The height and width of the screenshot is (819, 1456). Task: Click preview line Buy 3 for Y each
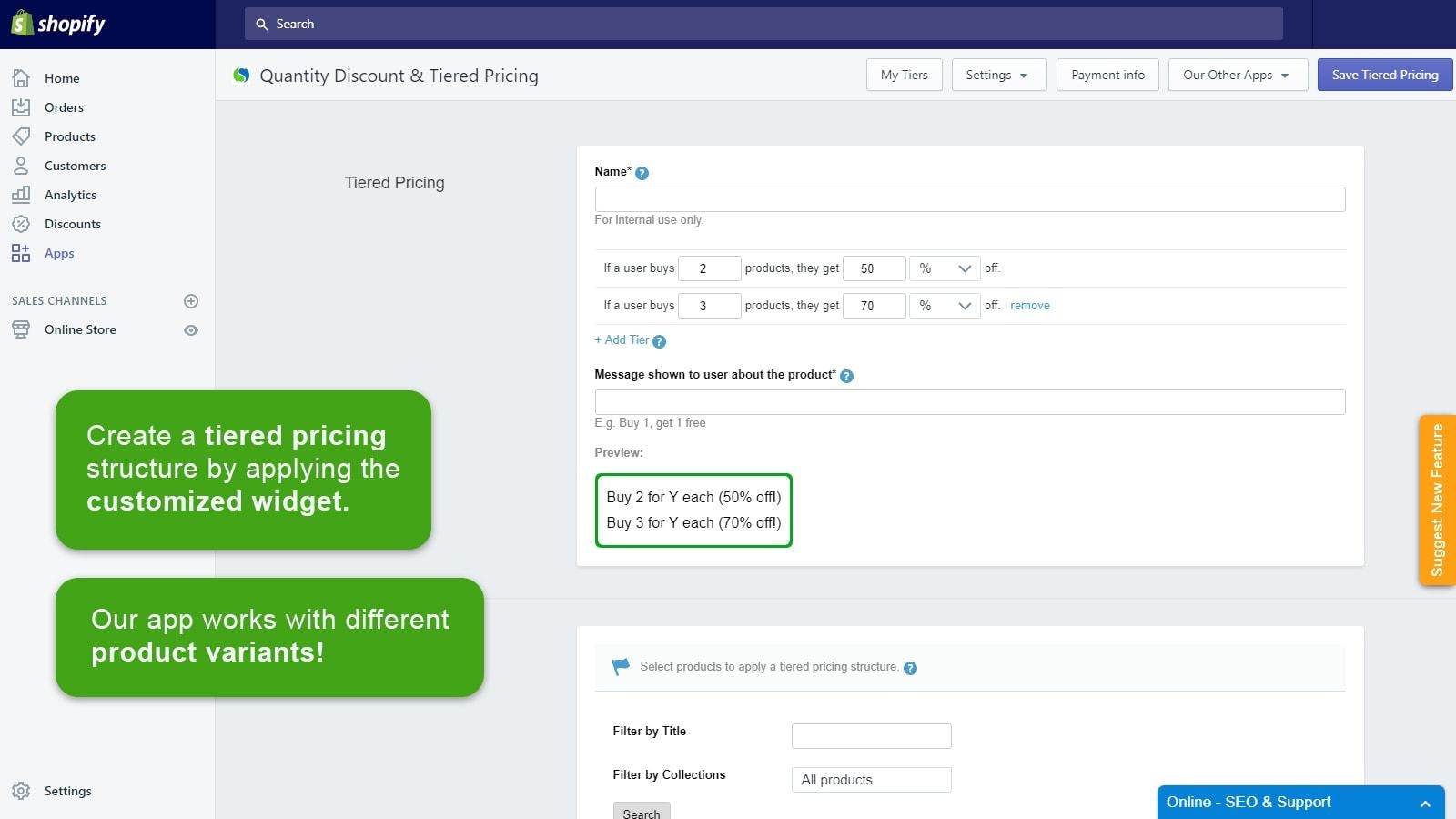pyautogui.click(x=693, y=523)
